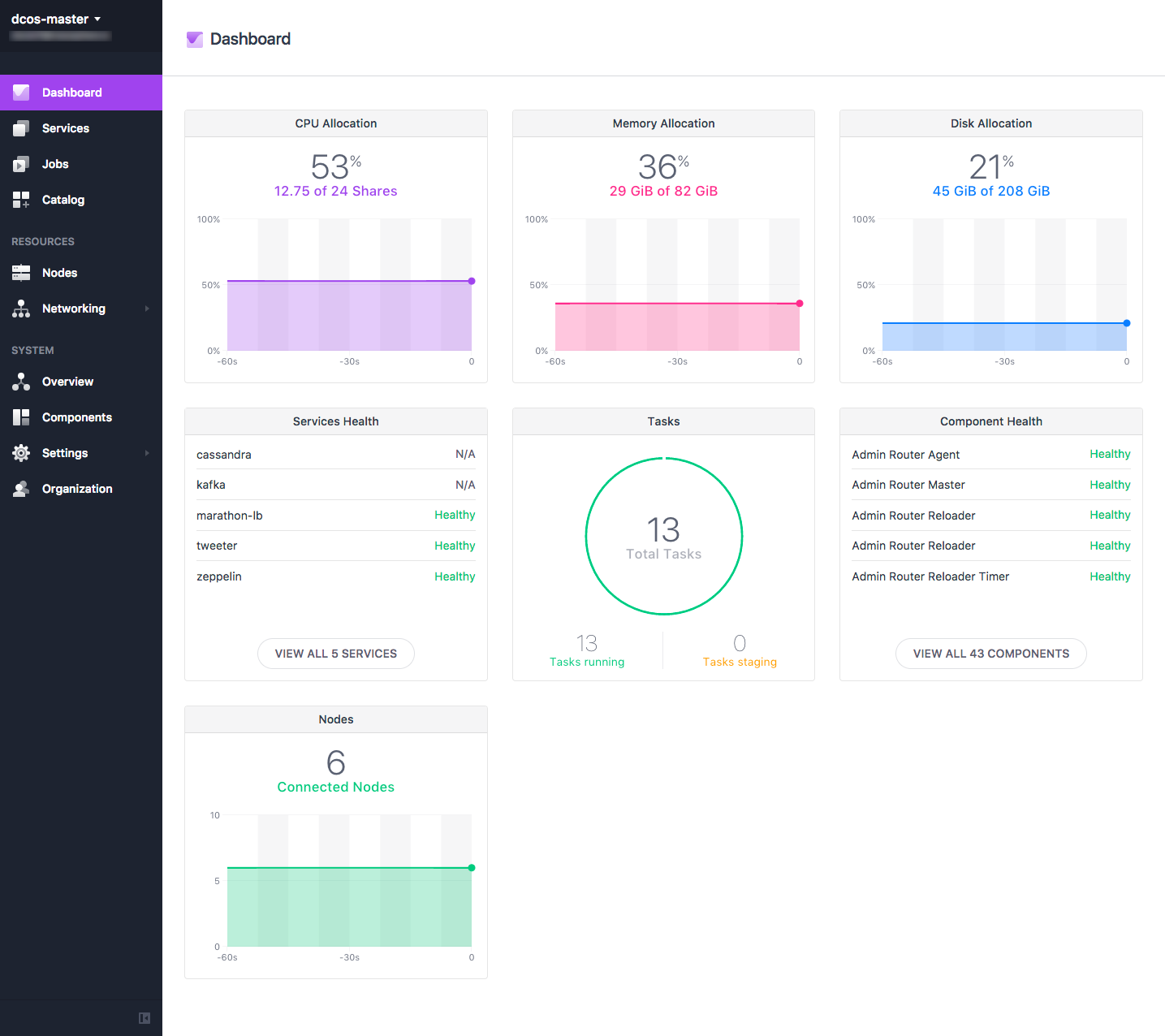Open the marathon-lb service
The image size is (1165, 1036).
point(336,516)
